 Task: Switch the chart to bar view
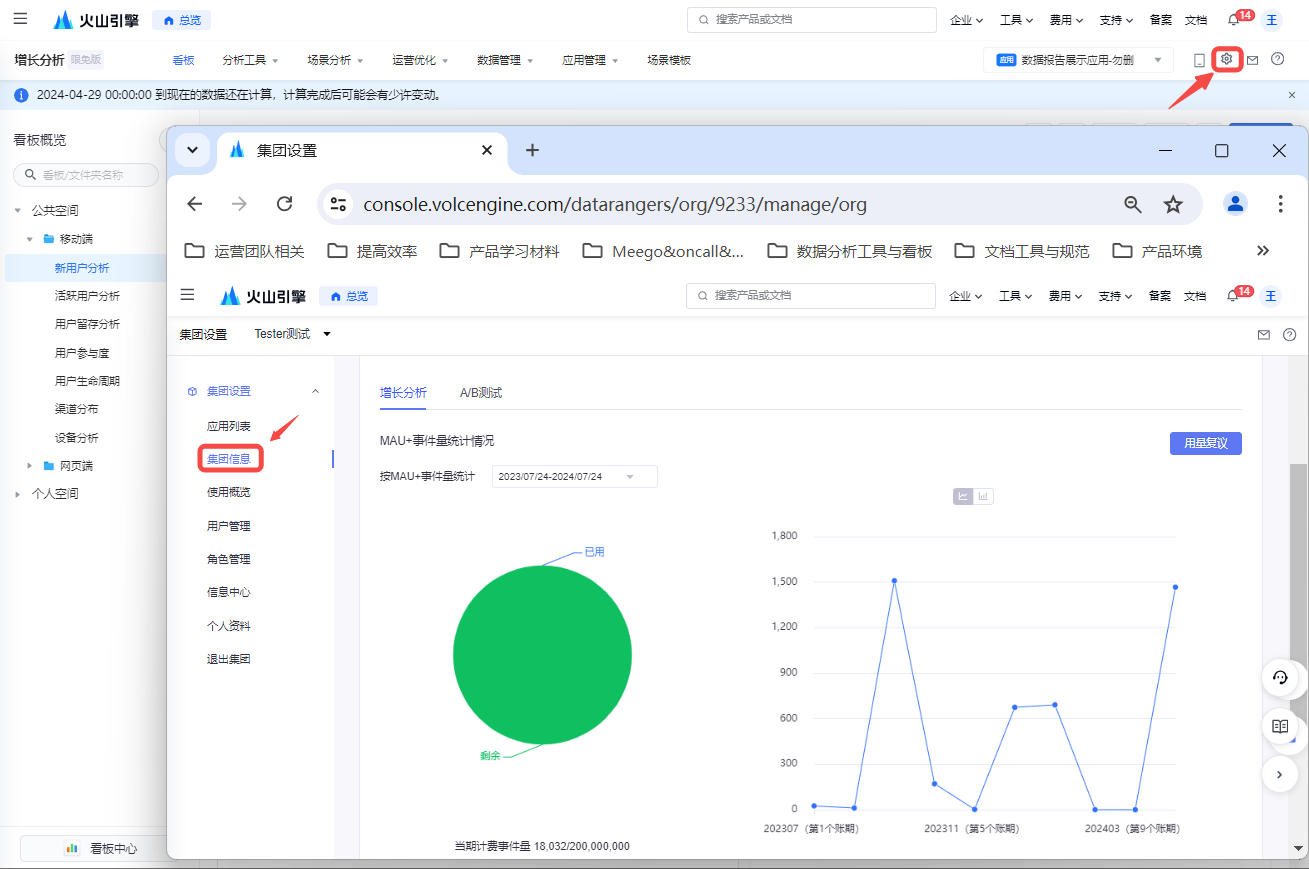984,495
